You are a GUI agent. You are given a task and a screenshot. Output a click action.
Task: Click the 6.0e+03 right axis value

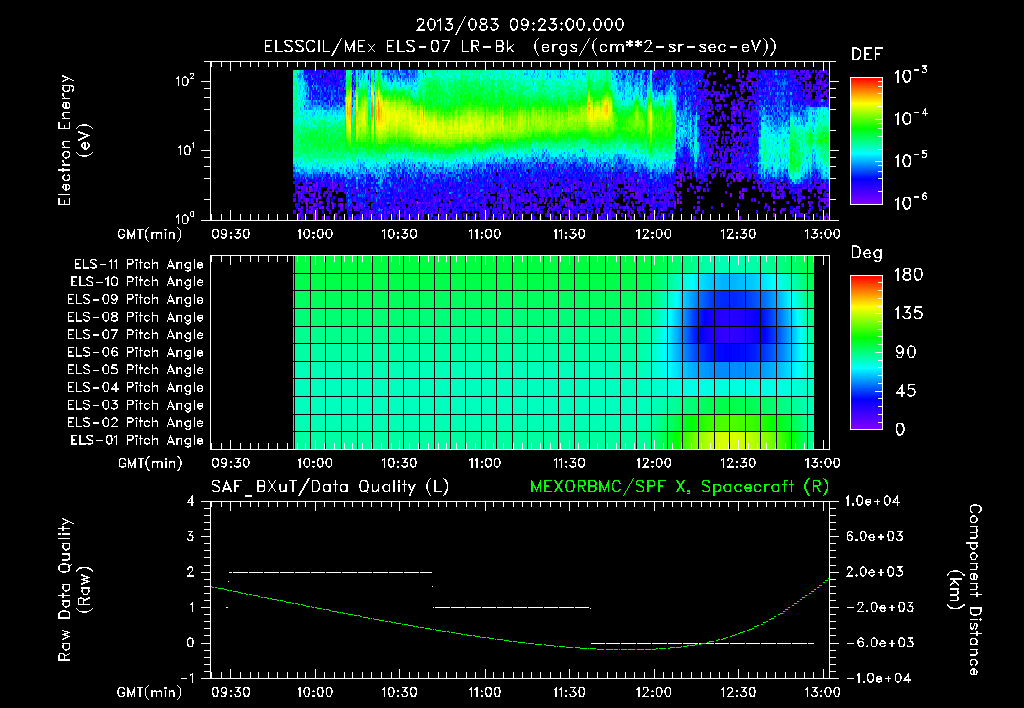coord(875,536)
